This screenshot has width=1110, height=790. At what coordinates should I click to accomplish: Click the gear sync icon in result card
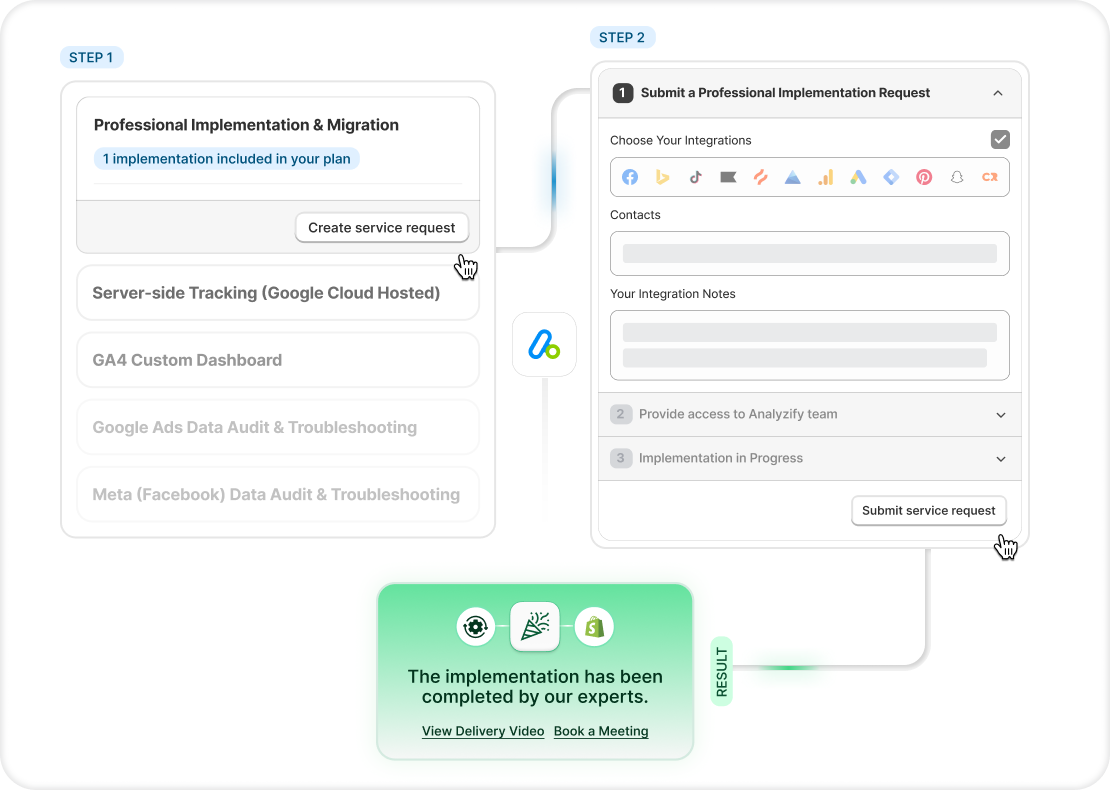(476, 626)
